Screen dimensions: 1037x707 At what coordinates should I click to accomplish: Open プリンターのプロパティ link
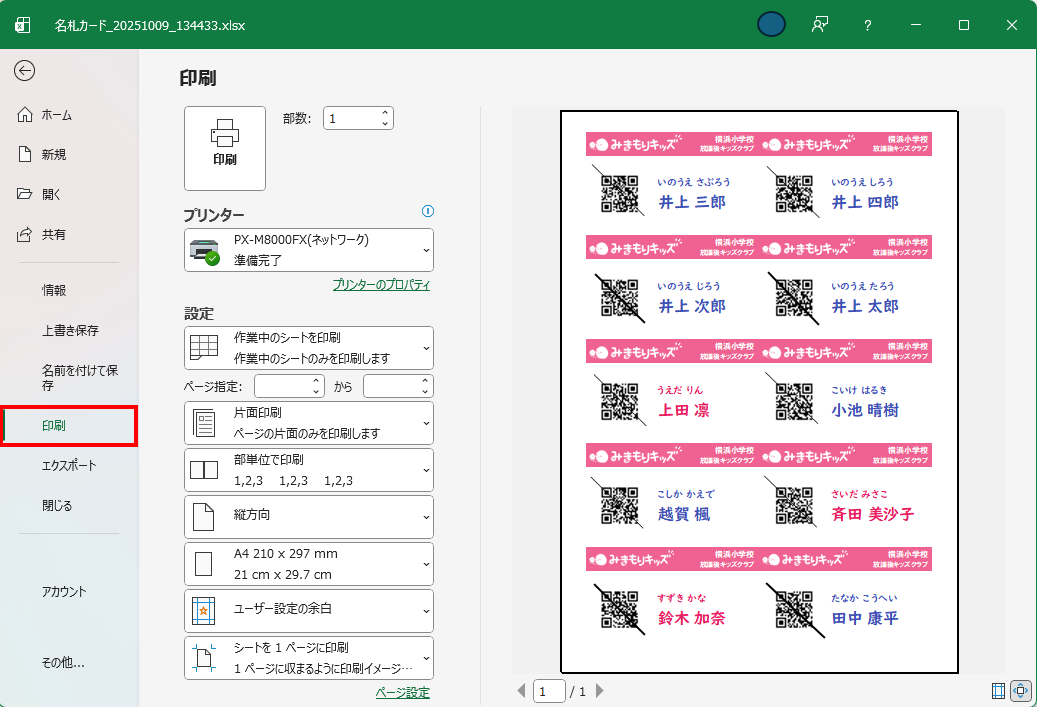point(381,285)
